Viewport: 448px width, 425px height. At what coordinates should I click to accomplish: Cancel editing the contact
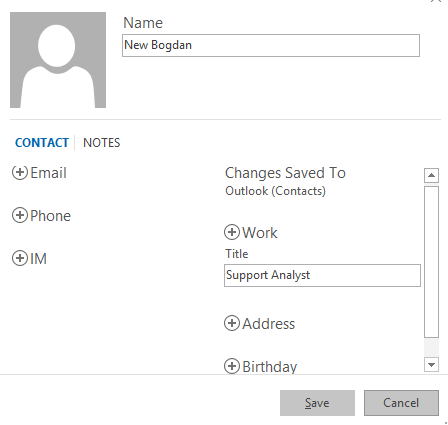(401, 403)
